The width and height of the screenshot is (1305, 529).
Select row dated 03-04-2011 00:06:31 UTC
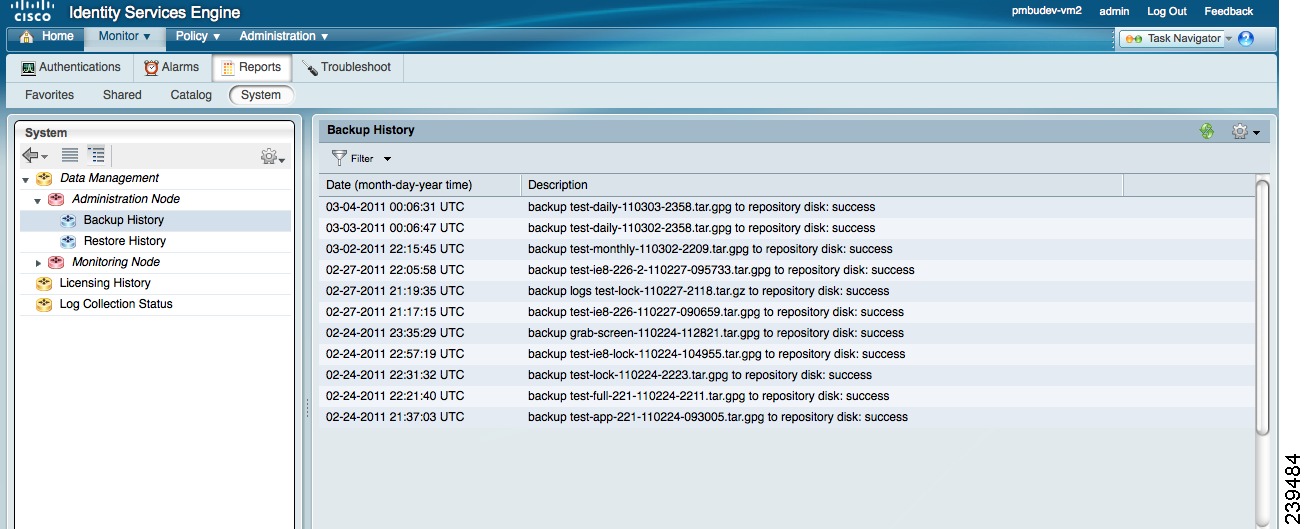tap(788, 207)
